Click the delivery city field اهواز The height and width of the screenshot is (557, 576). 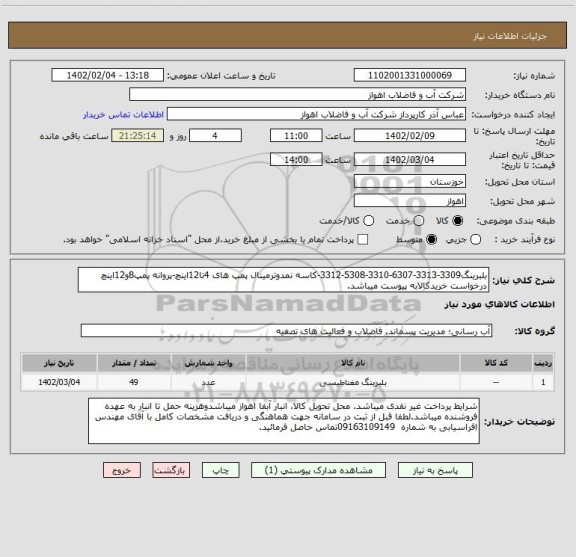coord(410,201)
